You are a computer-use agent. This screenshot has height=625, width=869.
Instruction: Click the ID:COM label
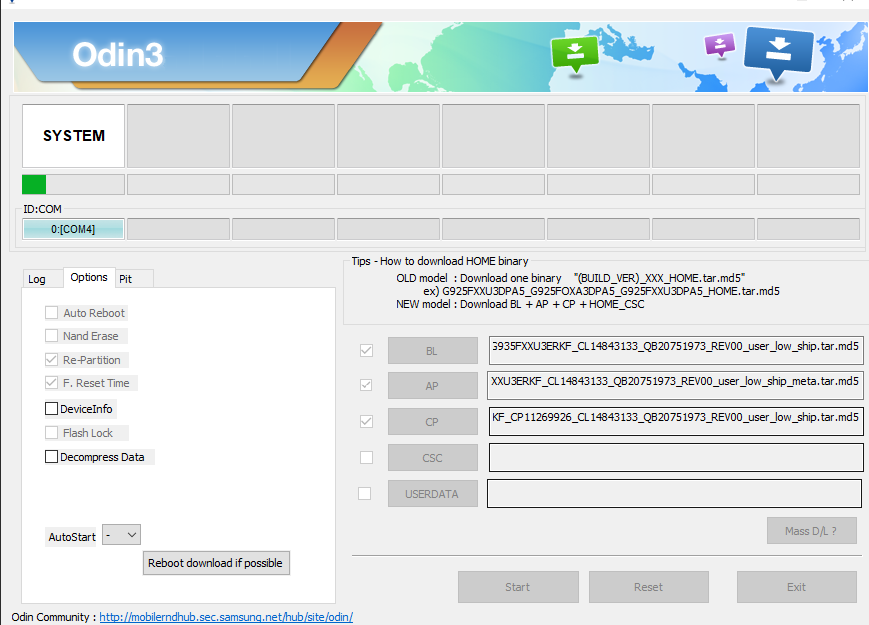click(x=42, y=209)
